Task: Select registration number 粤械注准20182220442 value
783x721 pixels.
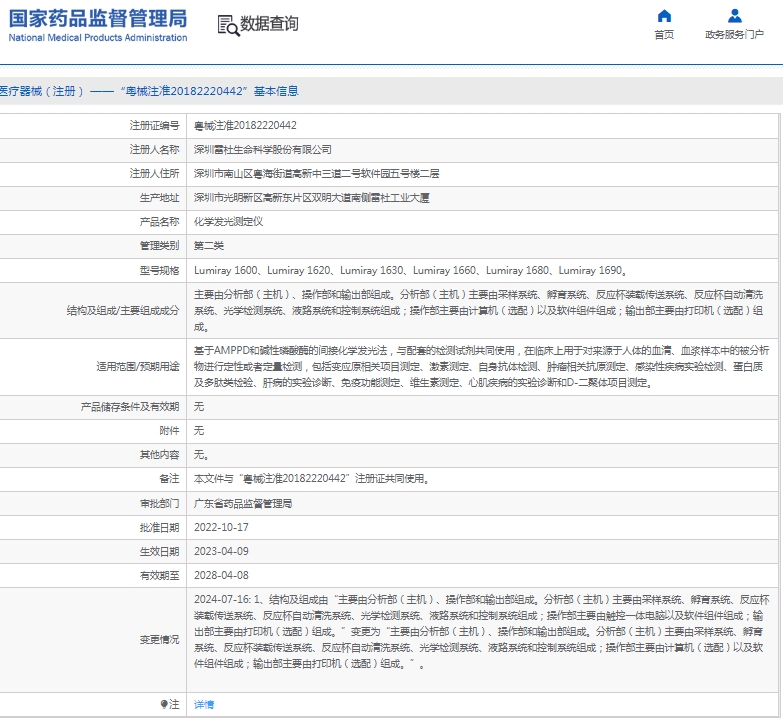Action: point(245,125)
